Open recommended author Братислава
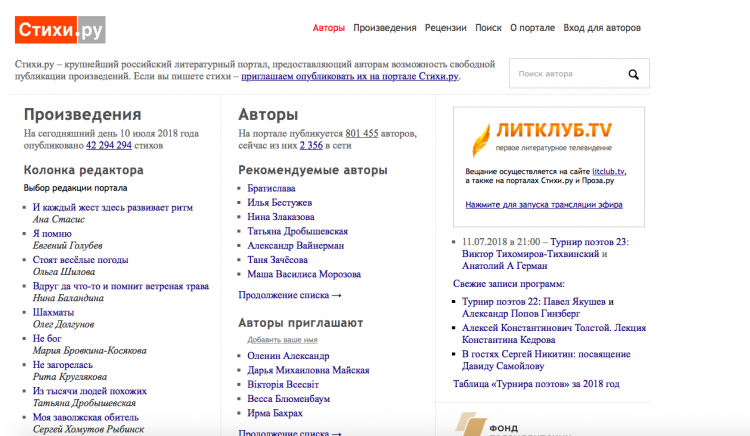 271,188
